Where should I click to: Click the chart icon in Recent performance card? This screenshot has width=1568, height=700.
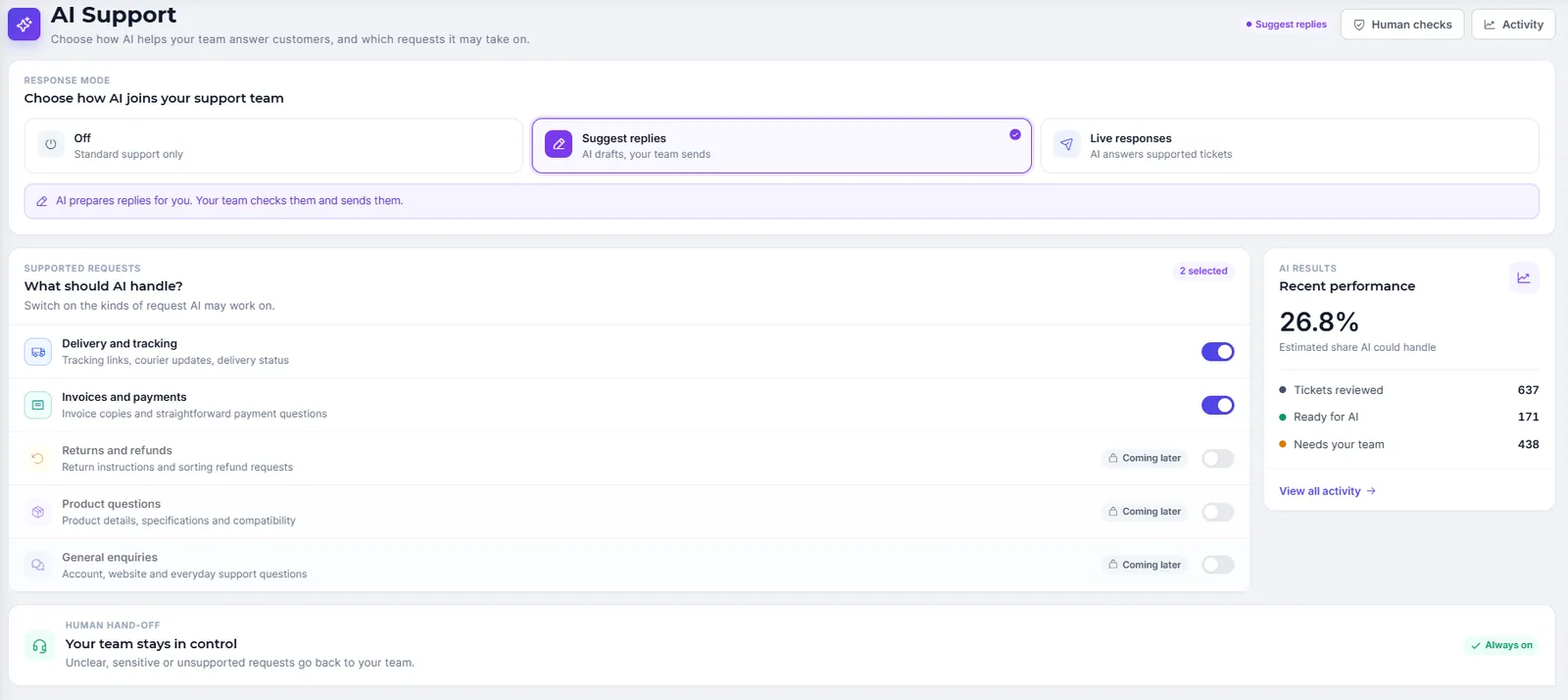coord(1524,277)
